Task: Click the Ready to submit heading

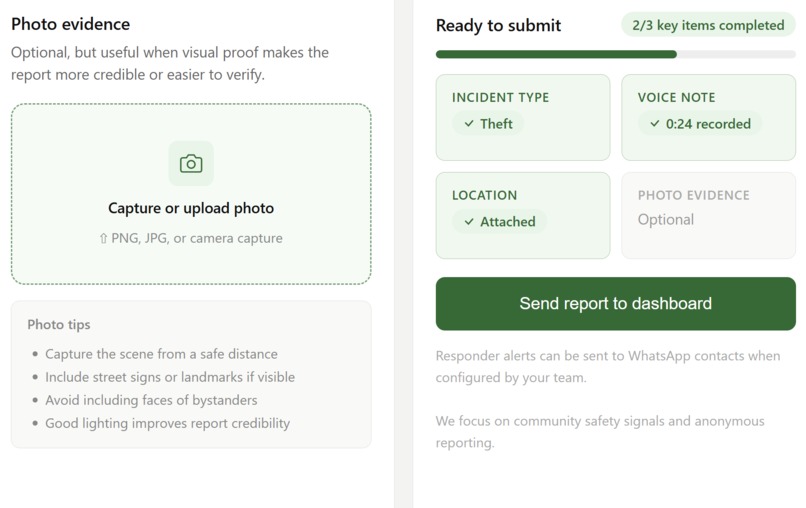Action: pyautogui.click(x=498, y=25)
